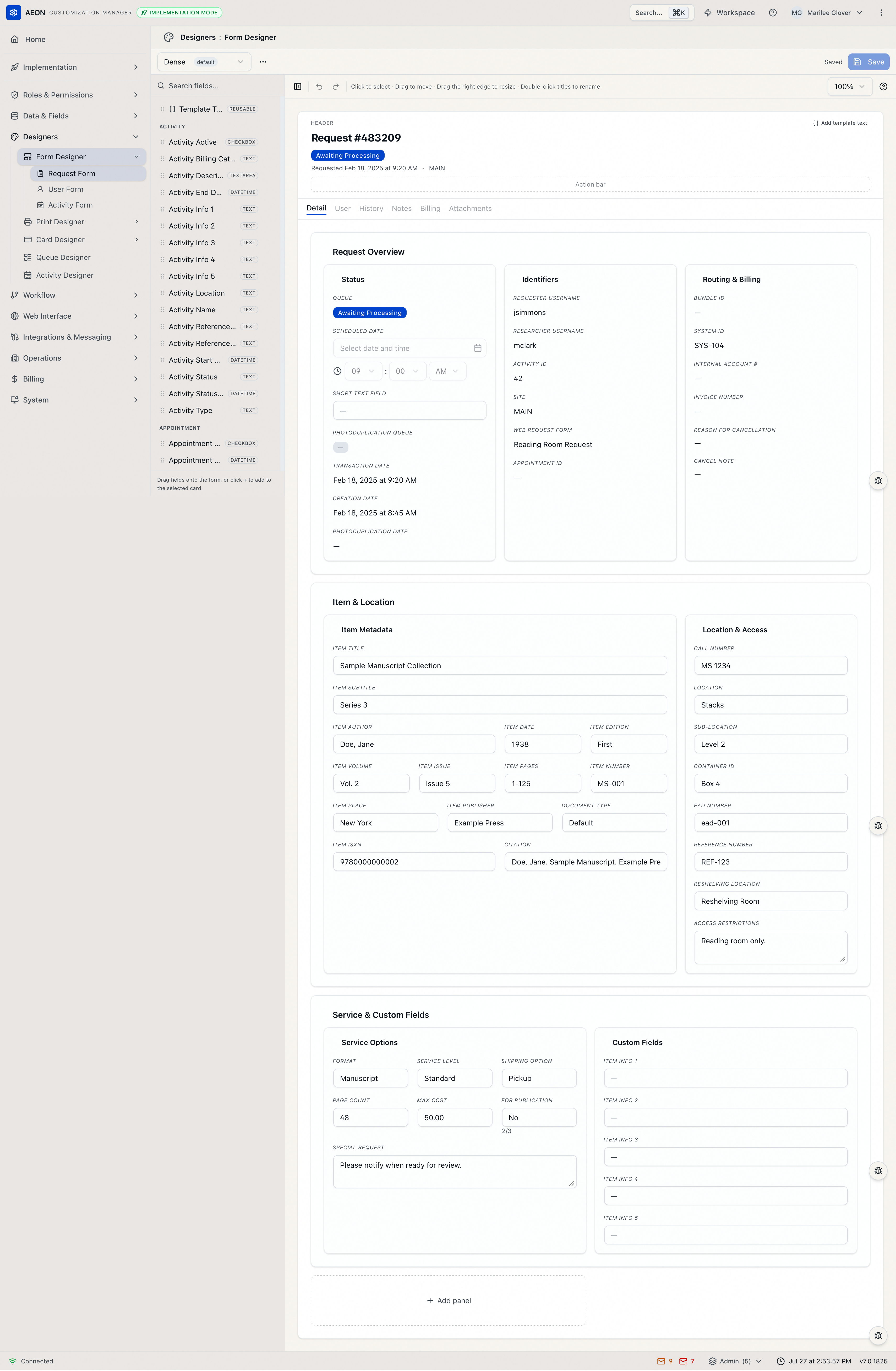Switch to the Billing tab
This screenshot has height=1371, width=896.
(430, 209)
